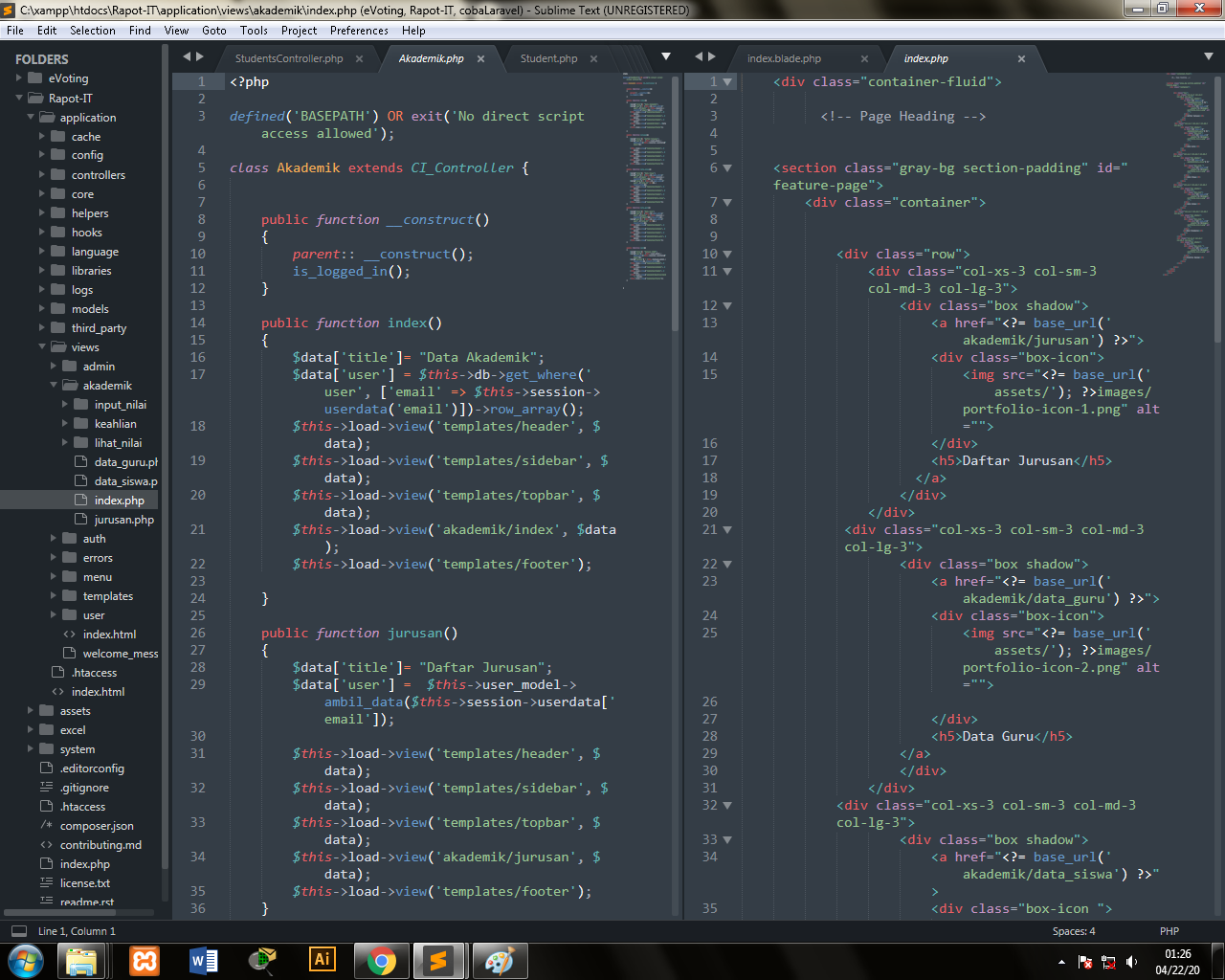Close the index.php tab in right pane

pos(1021,59)
